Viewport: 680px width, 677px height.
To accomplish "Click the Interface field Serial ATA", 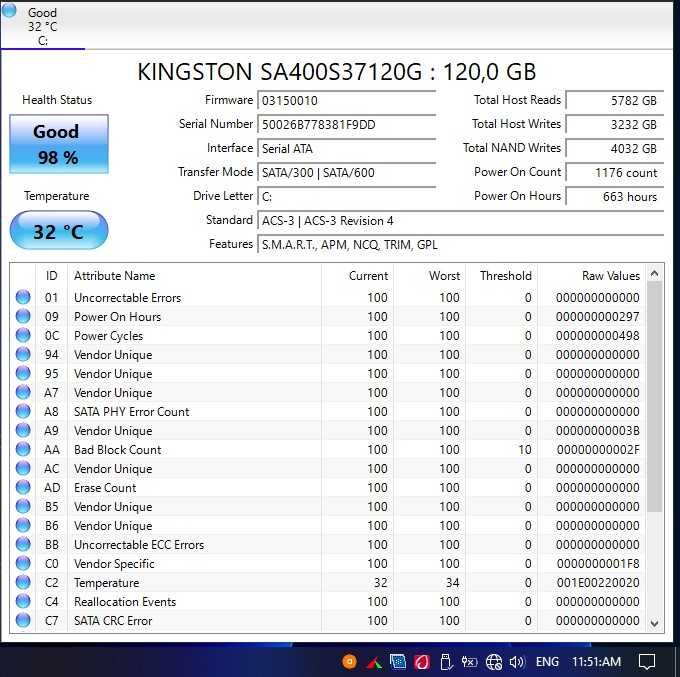I will pyautogui.click(x=347, y=149).
